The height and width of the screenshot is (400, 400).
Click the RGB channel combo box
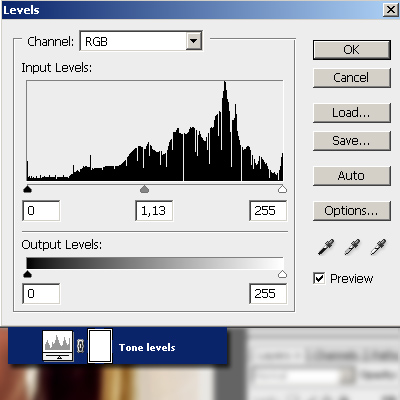[141, 41]
